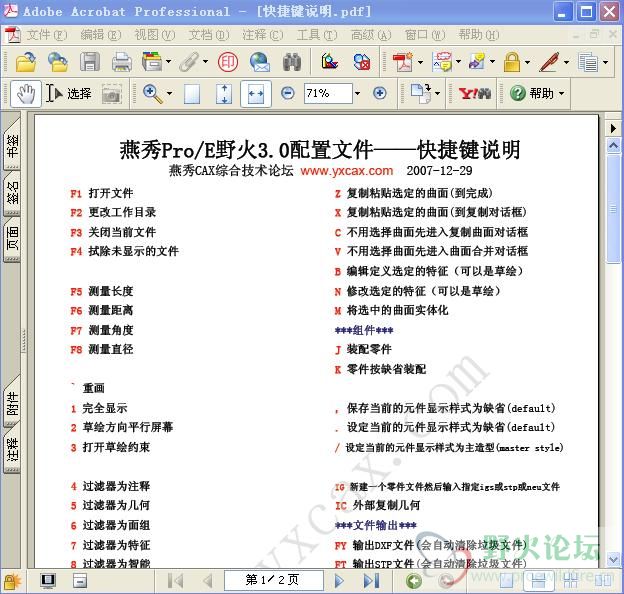Click the full screen view icon
The width and height of the screenshot is (624, 594).
pos(48,580)
